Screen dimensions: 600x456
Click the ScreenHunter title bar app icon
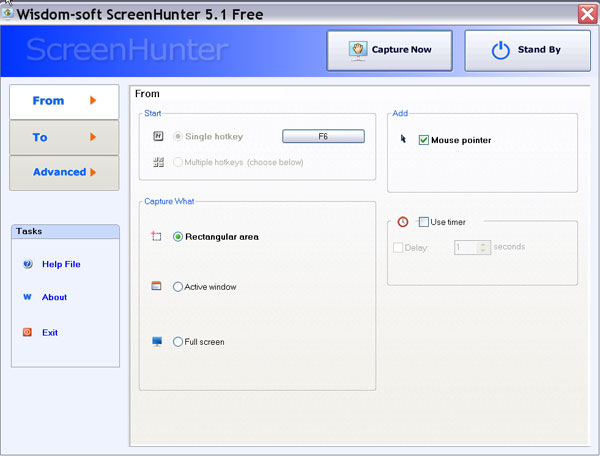(x=7, y=14)
